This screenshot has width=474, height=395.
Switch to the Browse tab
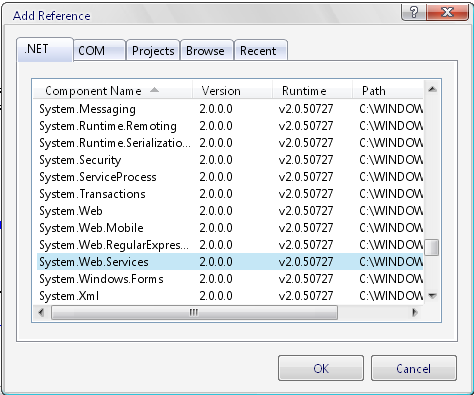point(207,50)
